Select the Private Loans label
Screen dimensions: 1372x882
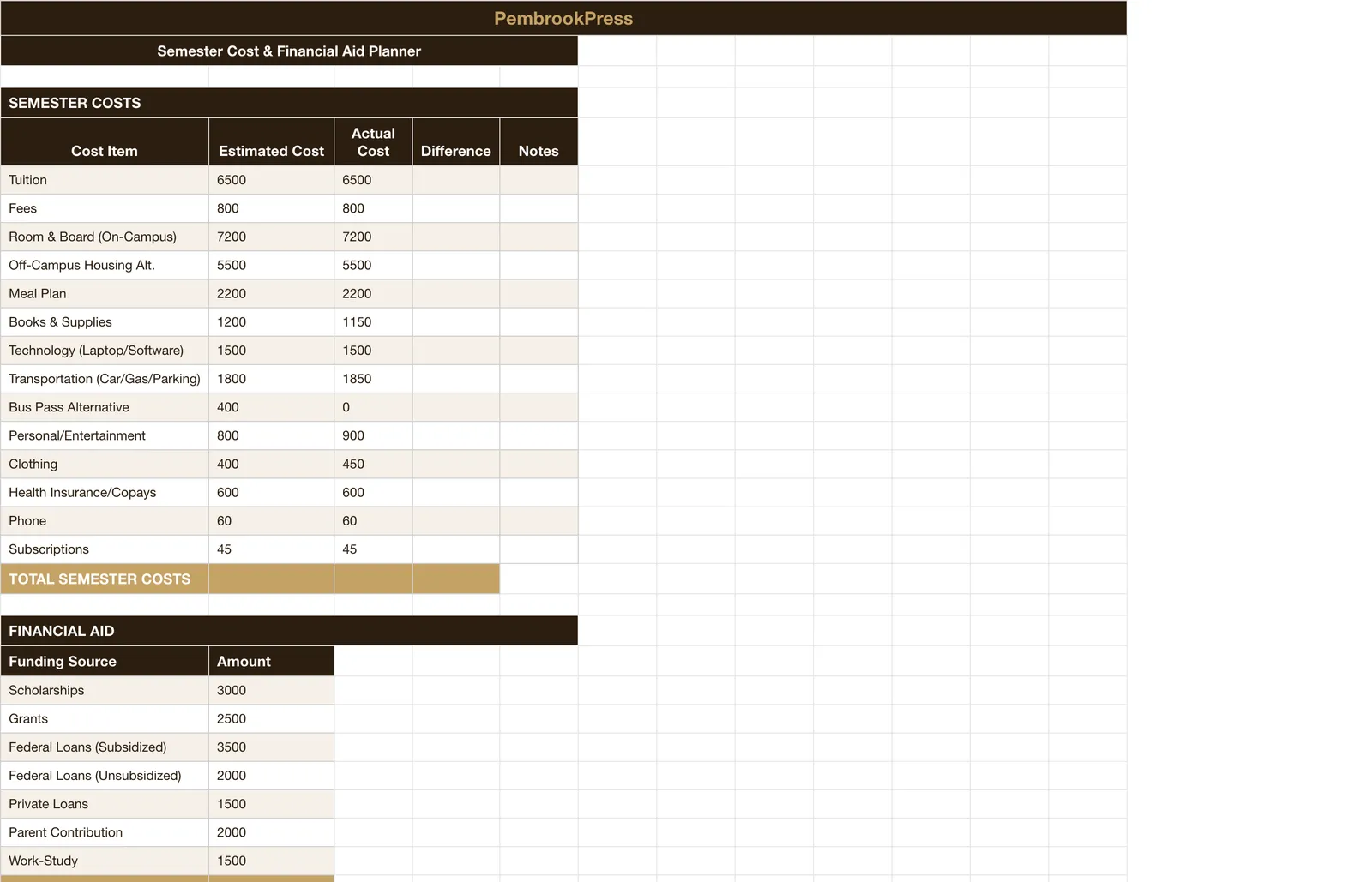(x=105, y=803)
